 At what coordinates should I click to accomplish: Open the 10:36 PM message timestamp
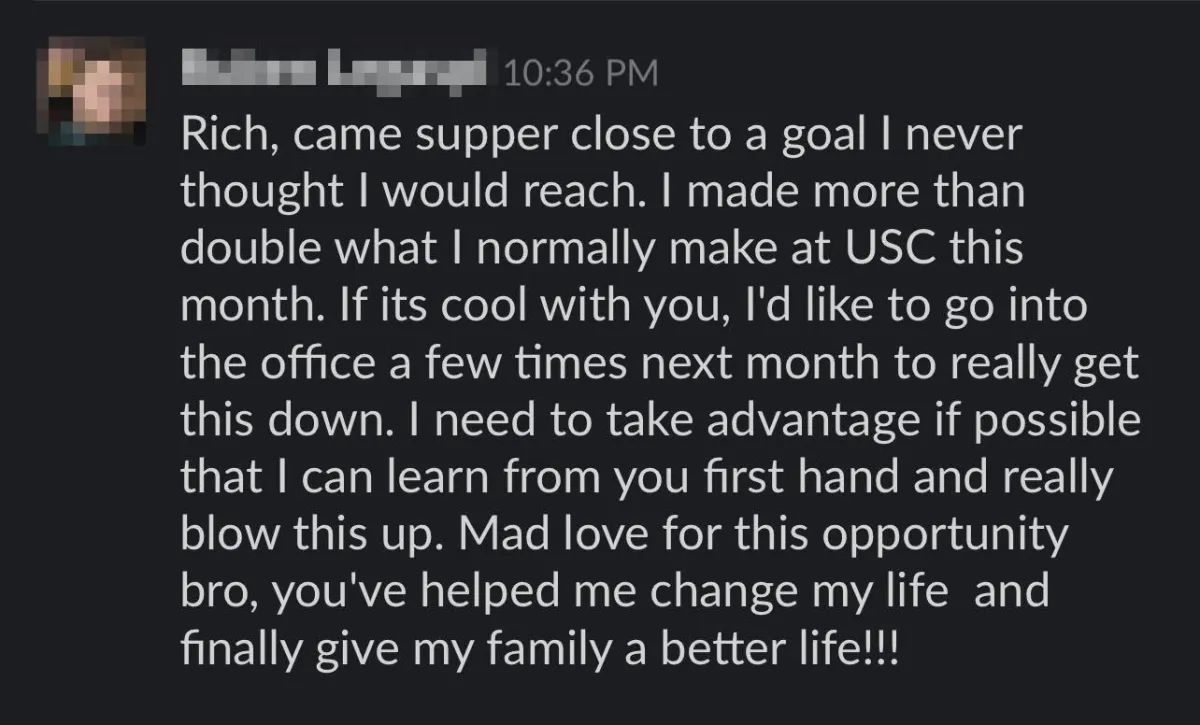(x=582, y=73)
